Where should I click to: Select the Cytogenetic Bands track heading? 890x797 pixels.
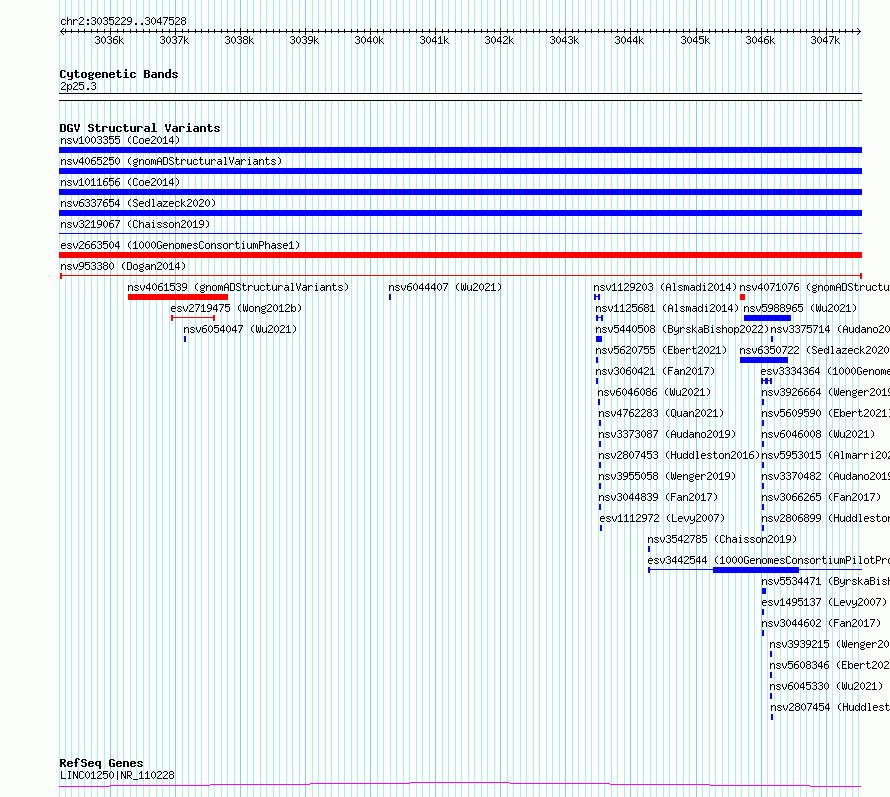coord(119,74)
